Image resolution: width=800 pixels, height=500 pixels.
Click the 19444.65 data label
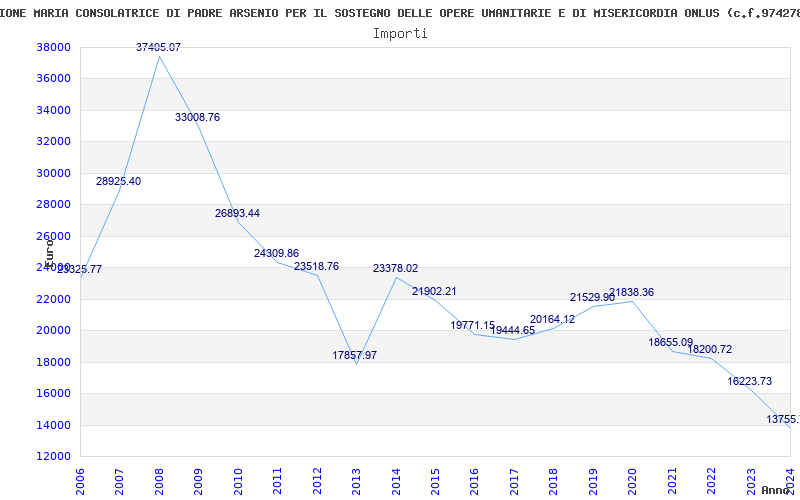tap(513, 330)
